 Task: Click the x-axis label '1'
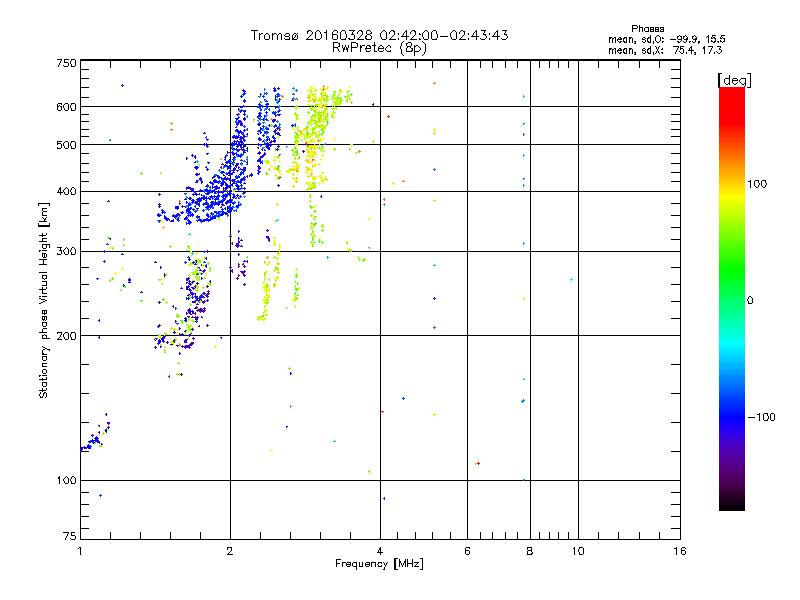80,551
